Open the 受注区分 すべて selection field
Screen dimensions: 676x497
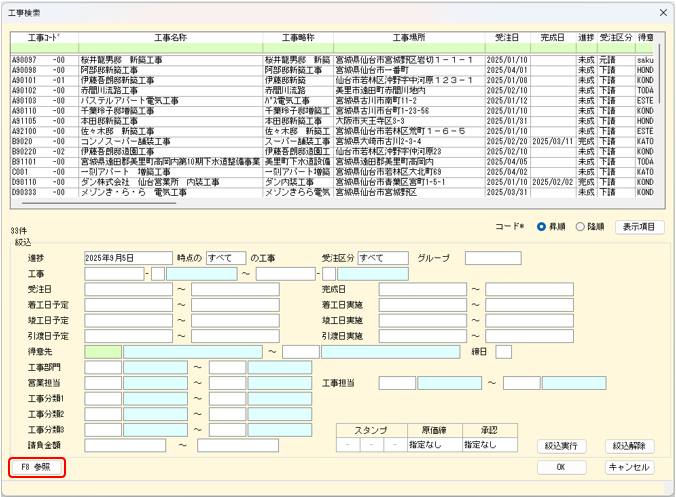tap(383, 258)
